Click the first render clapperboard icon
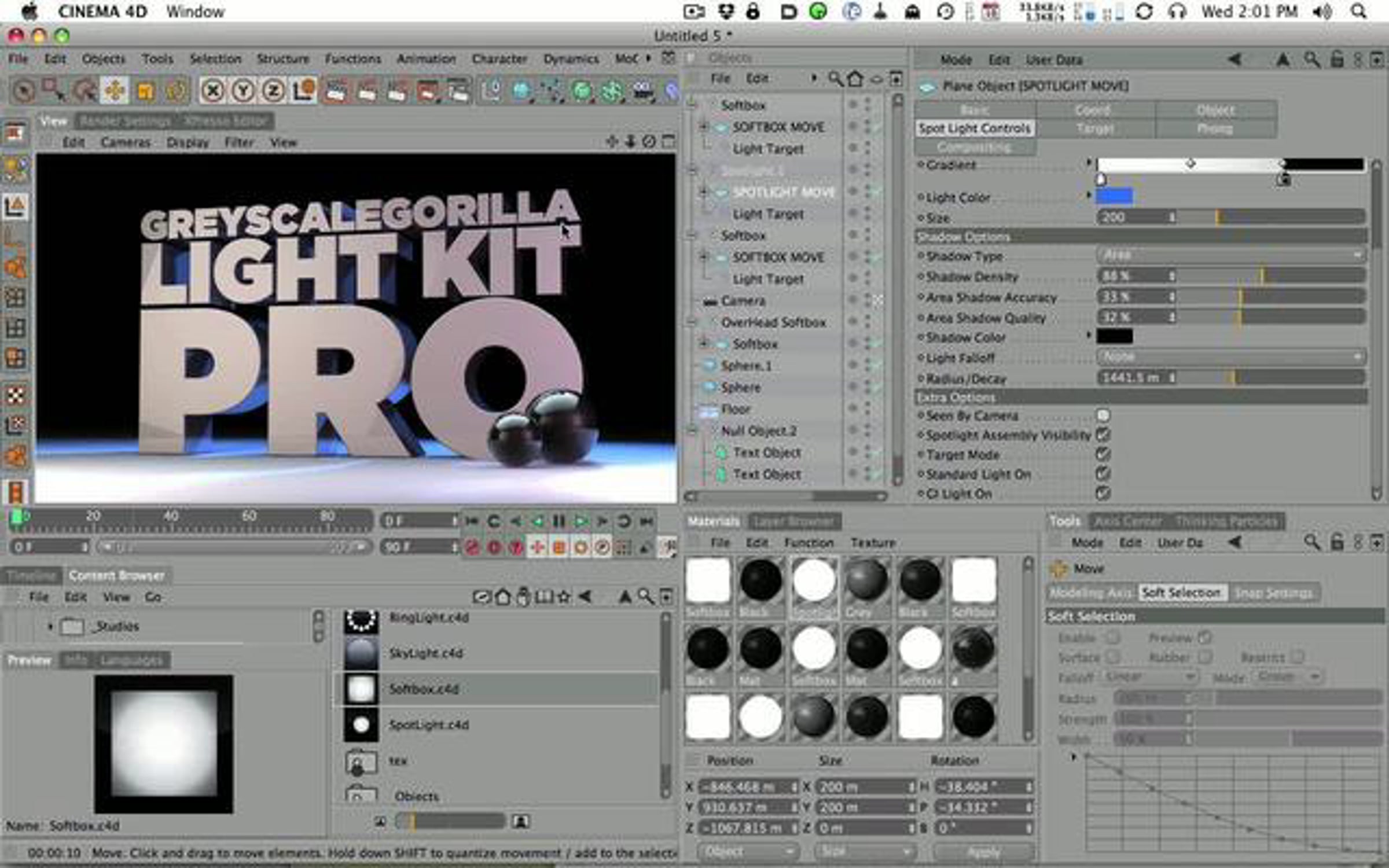Viewport: 1389px width, 868px height. point(336,90)
